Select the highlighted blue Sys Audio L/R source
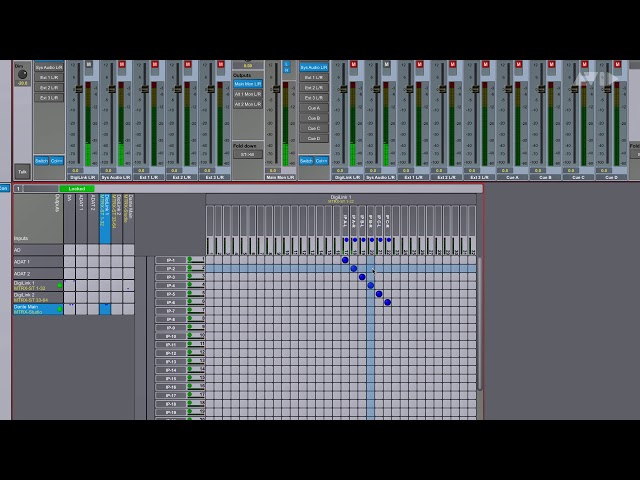This screenshot has height=480, width=640. coord(314,67)
